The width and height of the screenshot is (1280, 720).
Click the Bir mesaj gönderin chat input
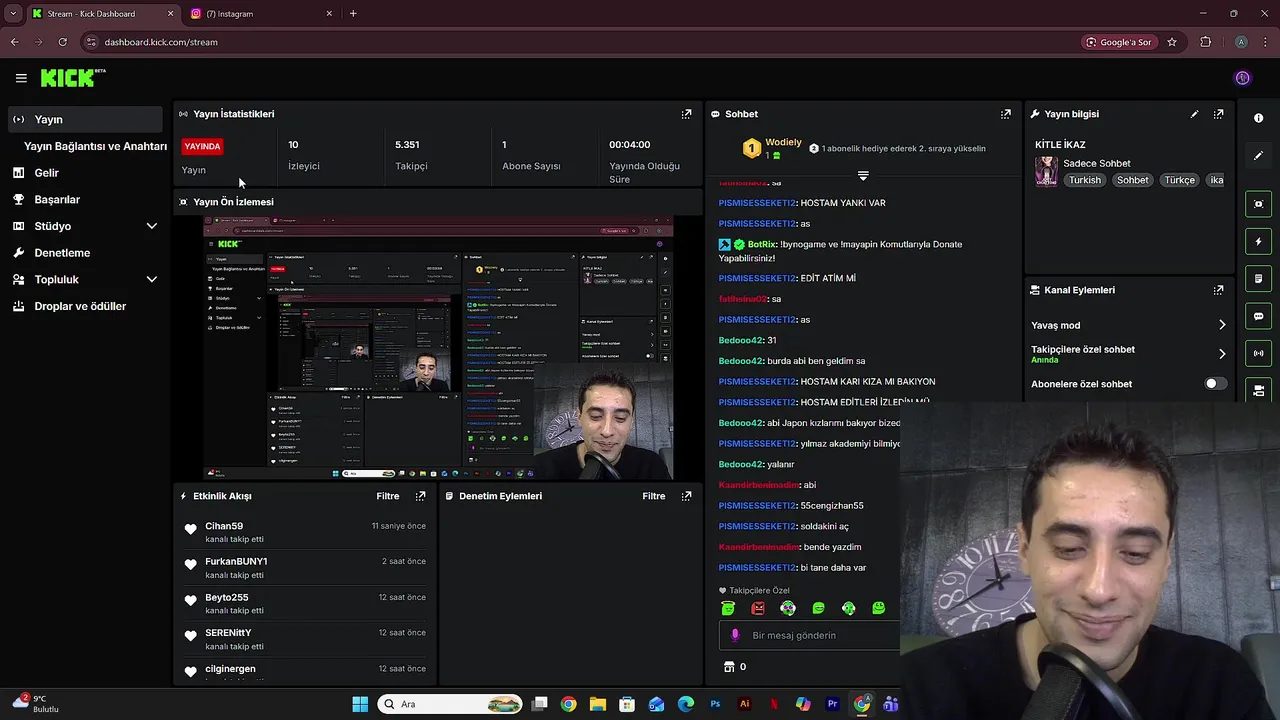pos(810,635)
